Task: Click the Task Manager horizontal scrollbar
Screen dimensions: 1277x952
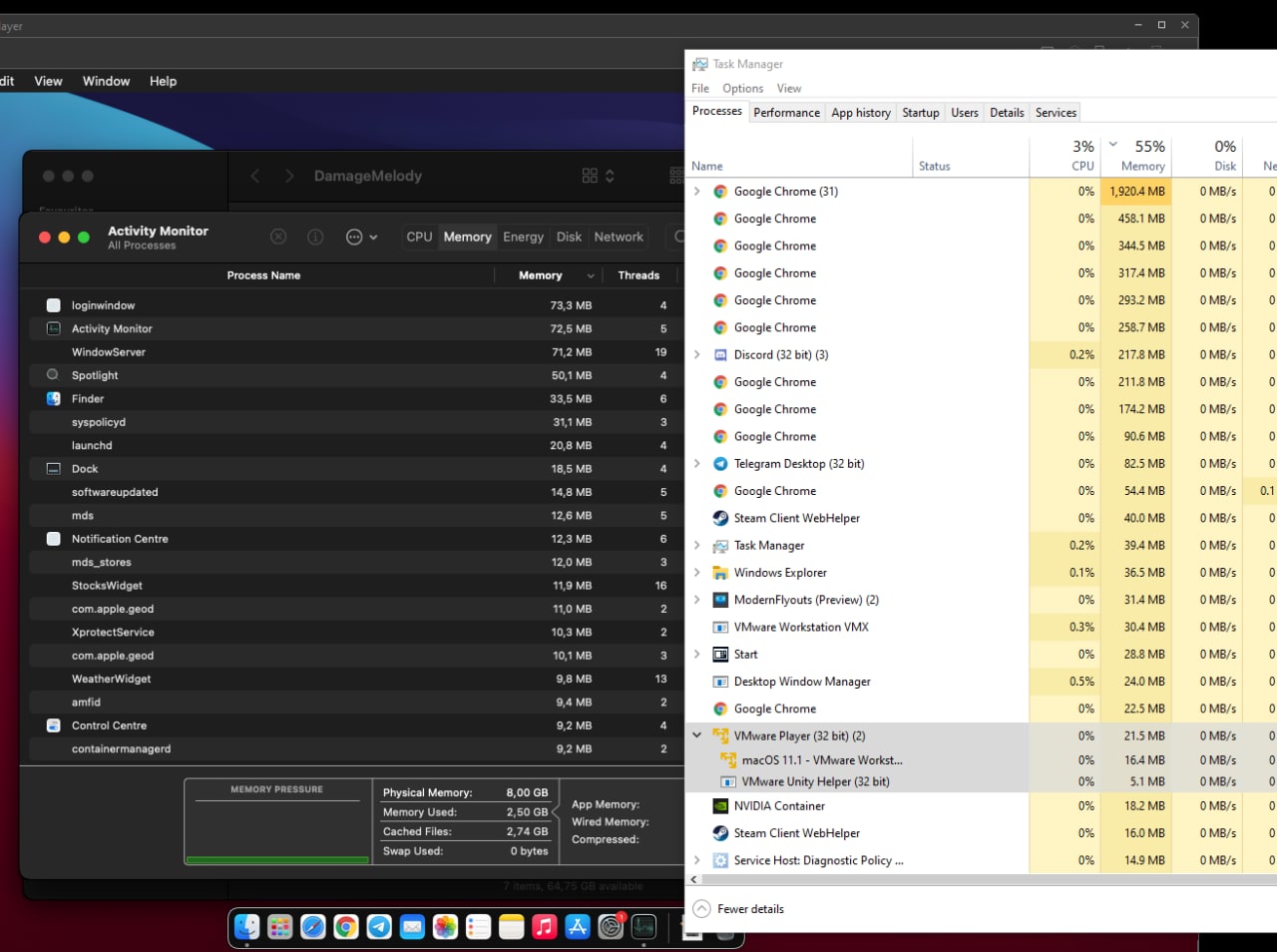Action: coord(983,880)
